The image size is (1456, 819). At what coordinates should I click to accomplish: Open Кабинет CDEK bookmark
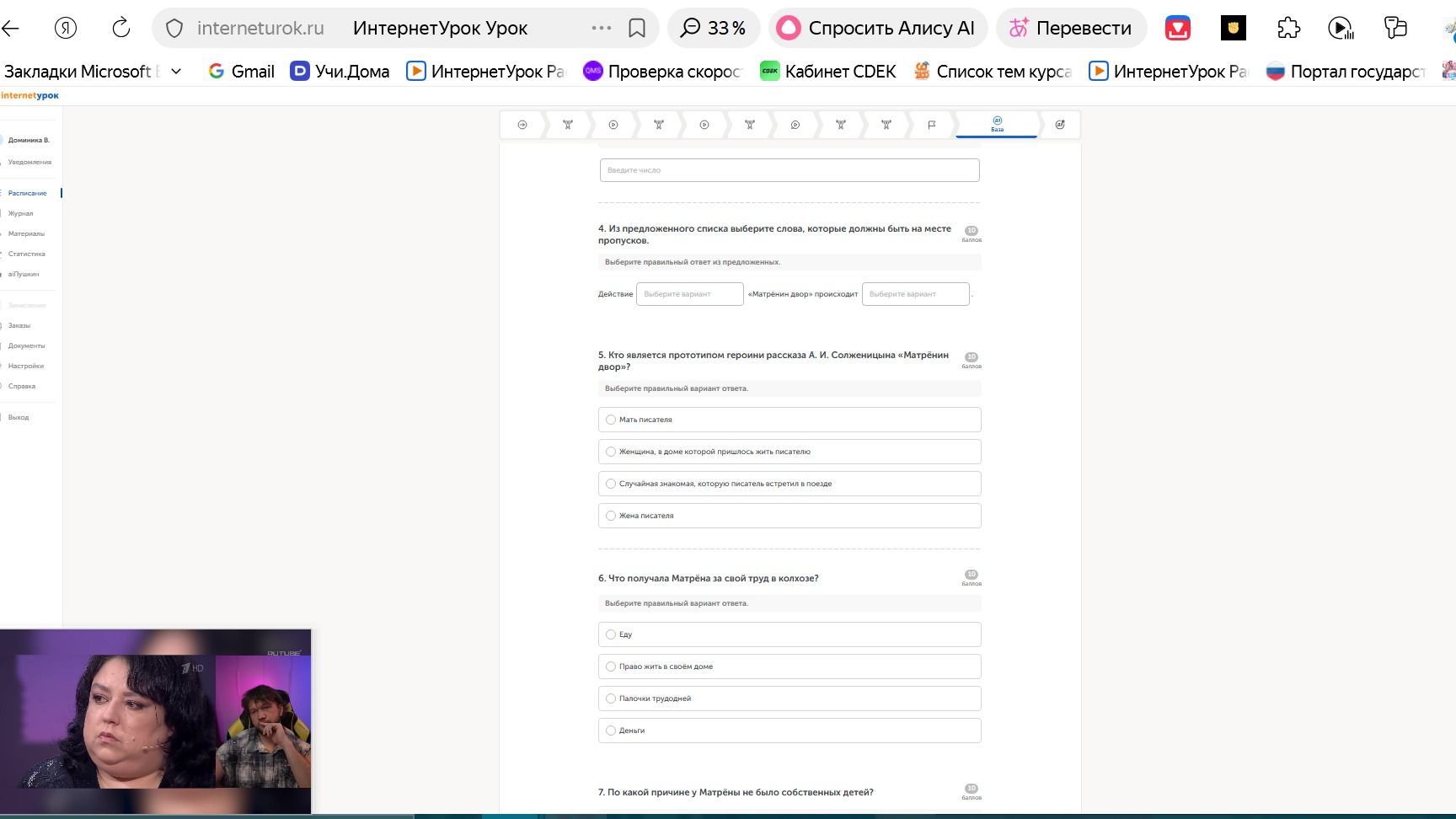[x=827, y=72]
